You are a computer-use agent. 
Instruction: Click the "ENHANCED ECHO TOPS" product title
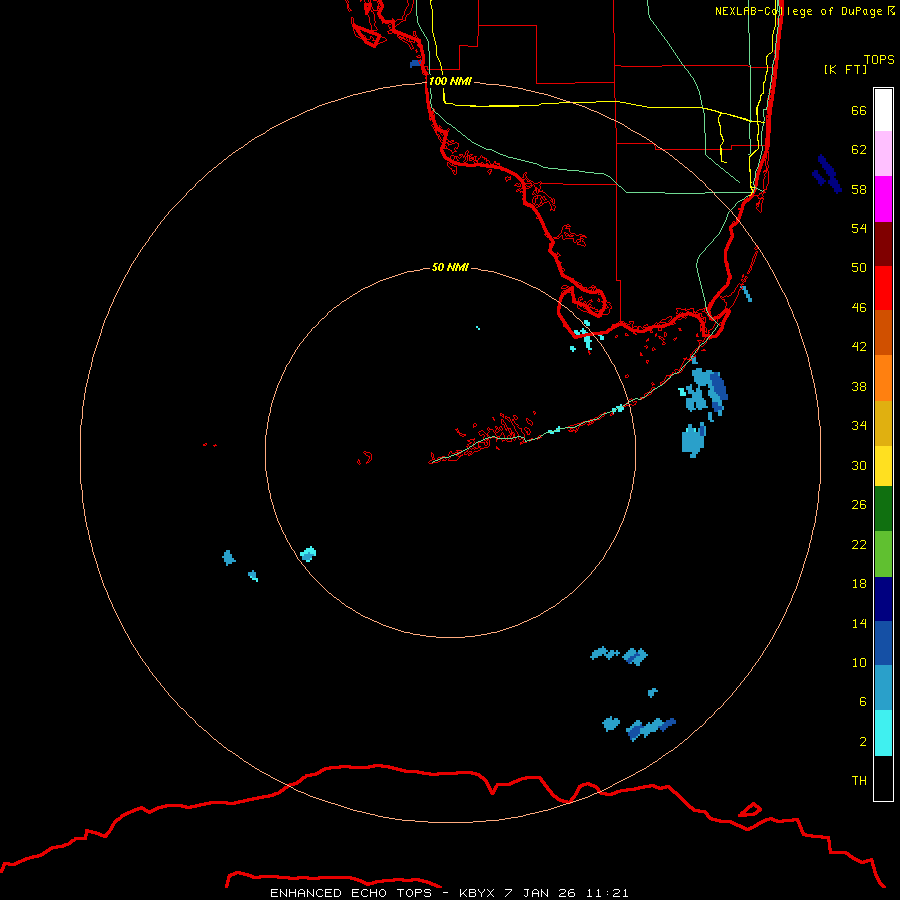pyautogui.click(x=351, y=893)
